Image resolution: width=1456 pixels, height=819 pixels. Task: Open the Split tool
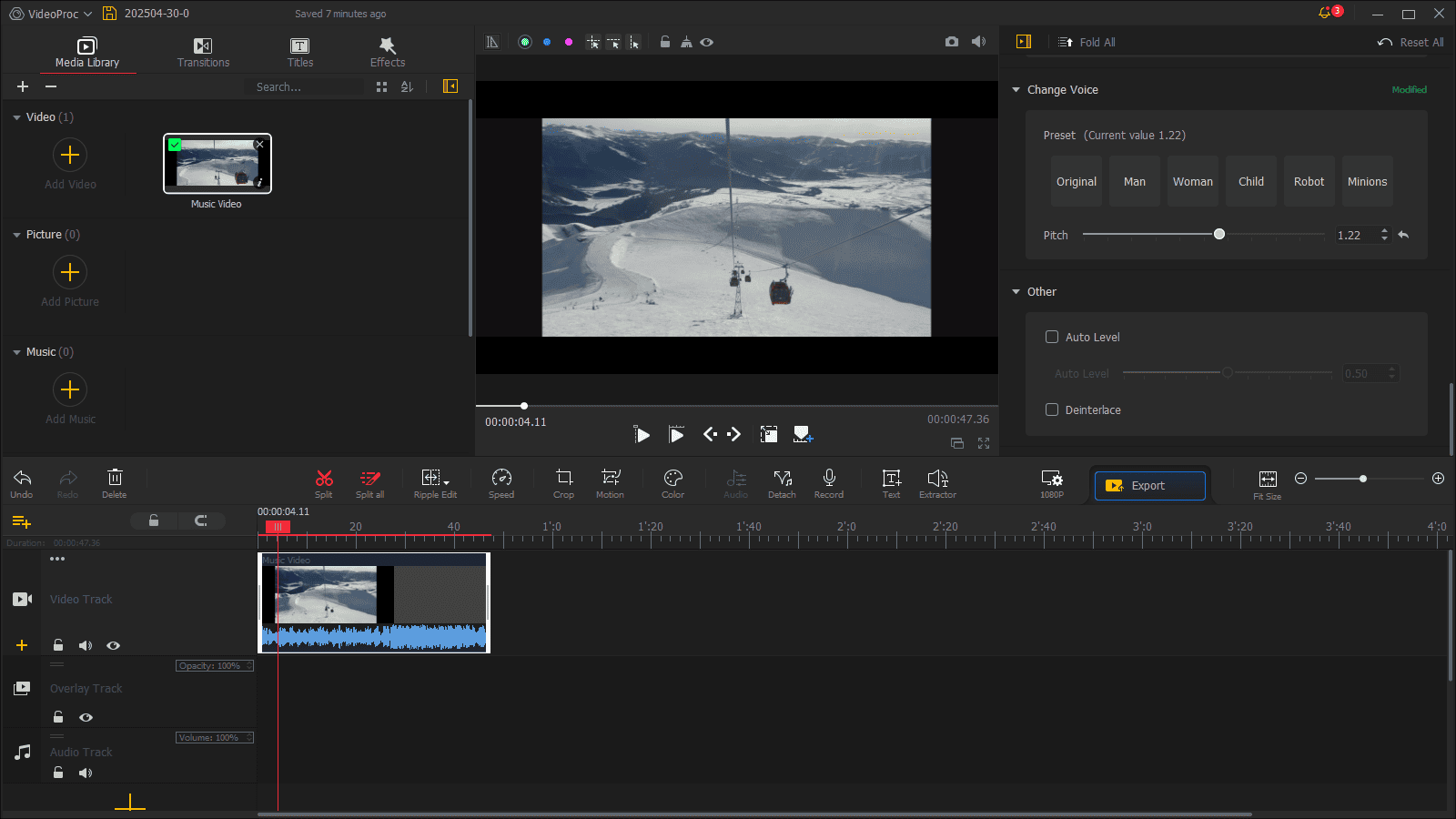(x=324, y=483)
